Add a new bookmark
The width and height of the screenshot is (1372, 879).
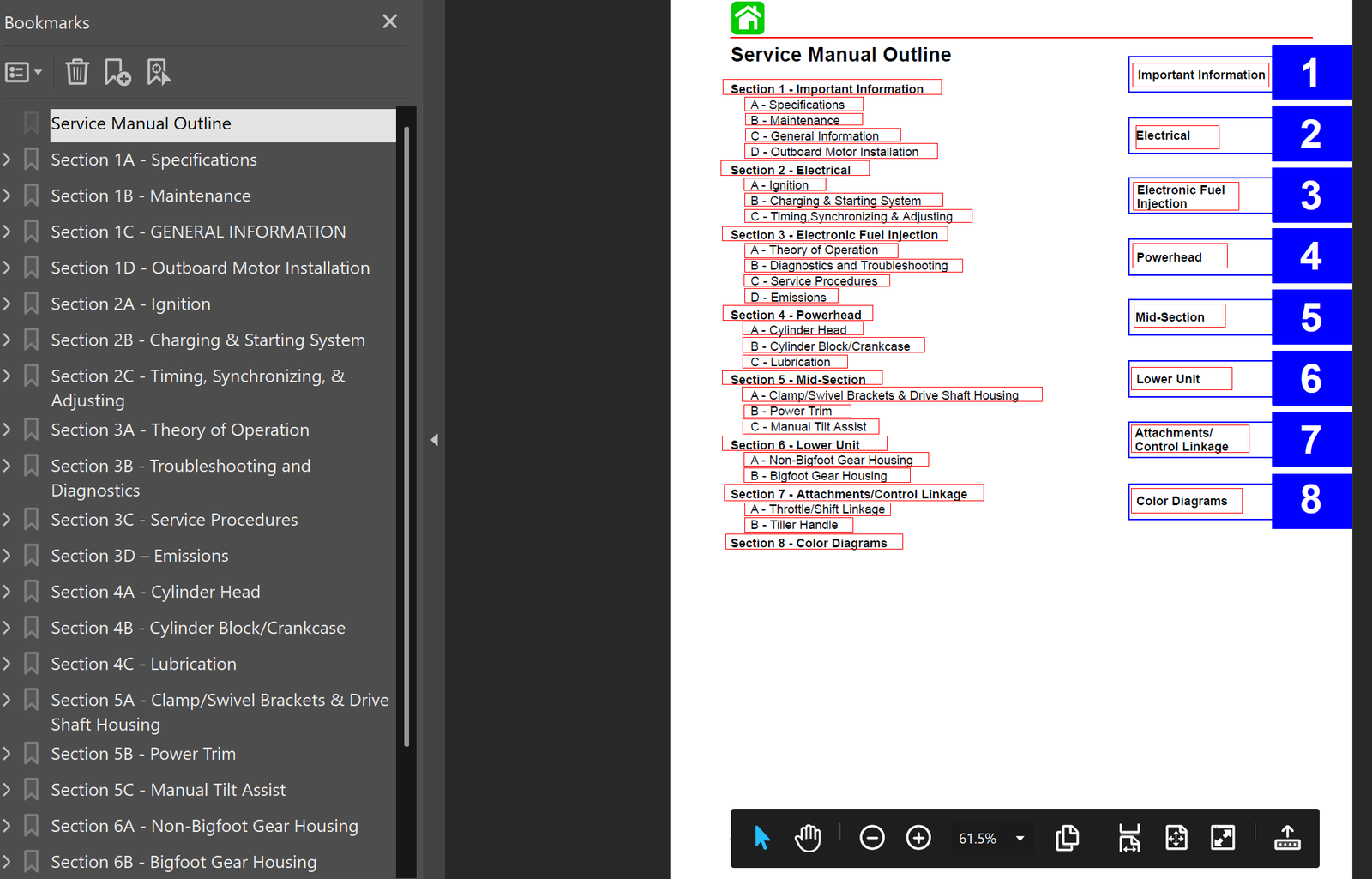coord(117,72)
